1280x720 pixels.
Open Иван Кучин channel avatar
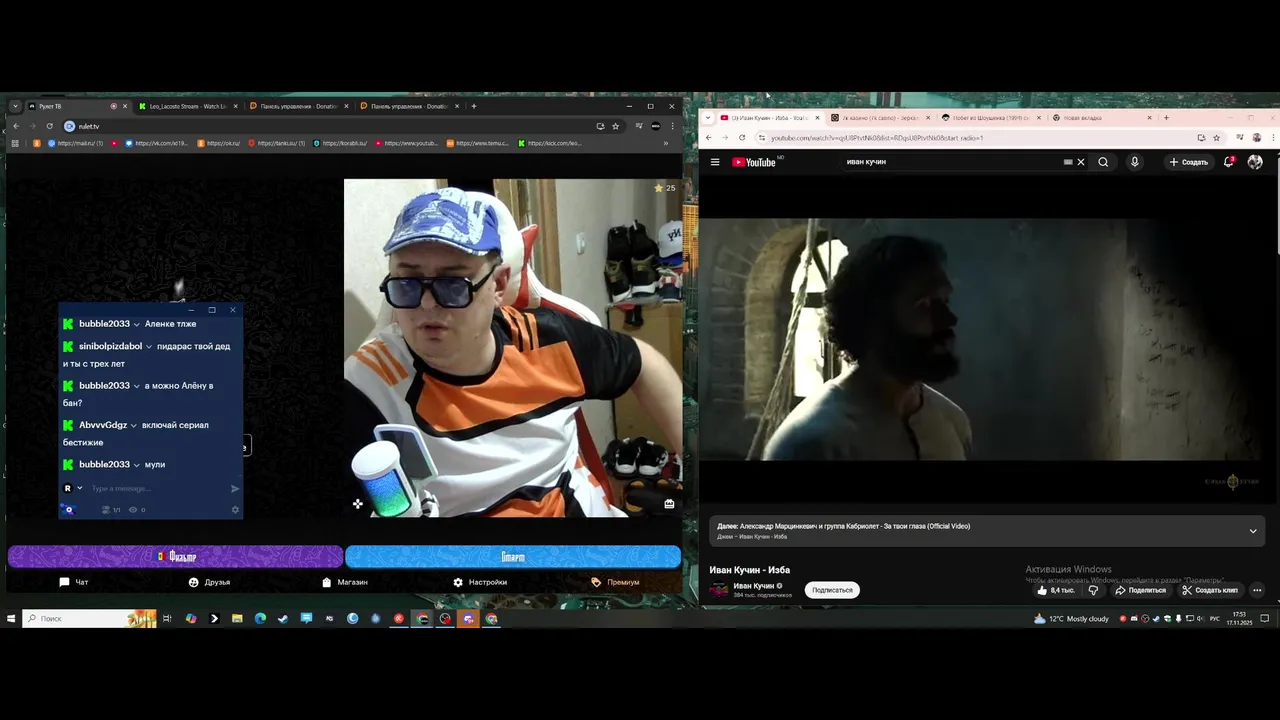719,590
